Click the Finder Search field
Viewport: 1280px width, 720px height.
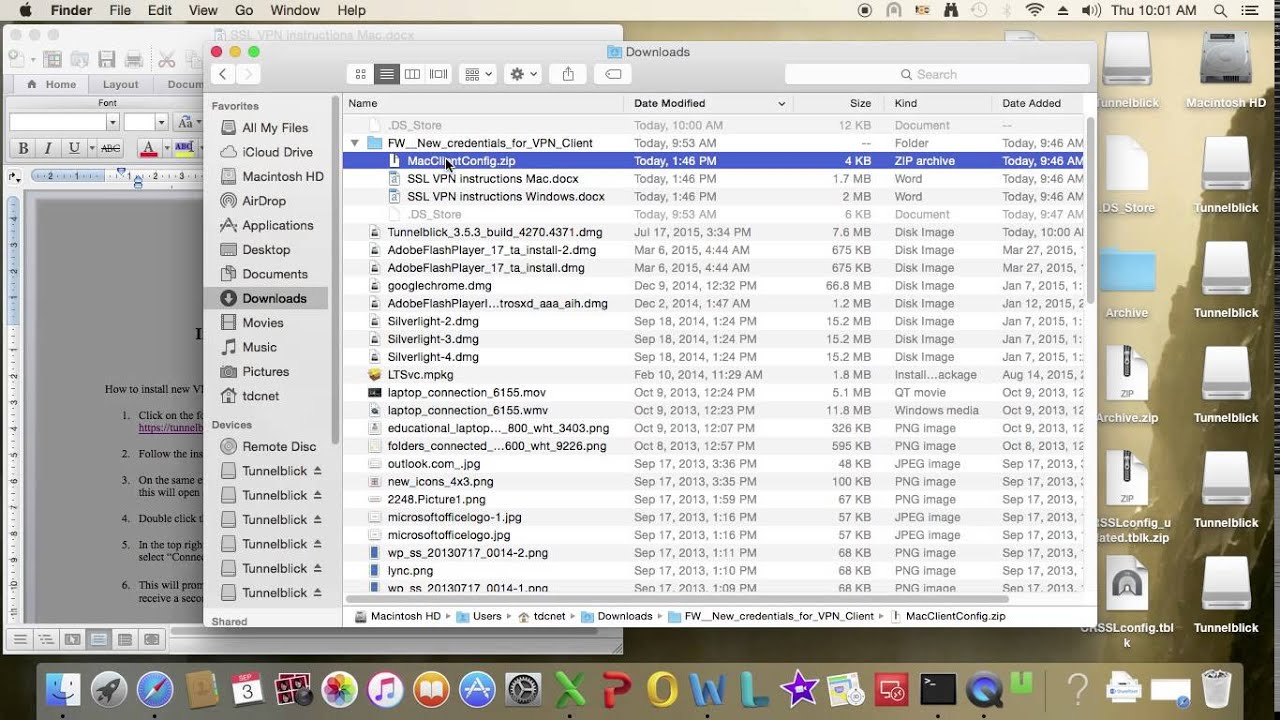(x=937, y=74)
